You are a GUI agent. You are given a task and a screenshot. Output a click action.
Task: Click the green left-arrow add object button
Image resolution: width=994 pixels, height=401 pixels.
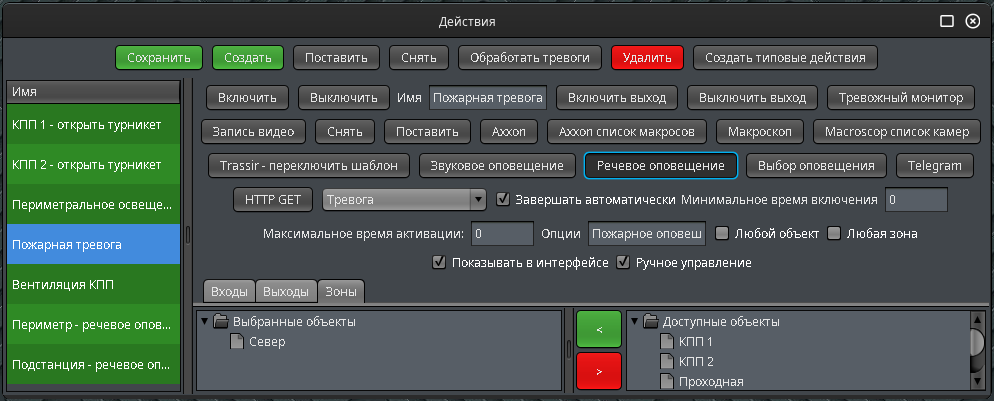click(599, 328)
